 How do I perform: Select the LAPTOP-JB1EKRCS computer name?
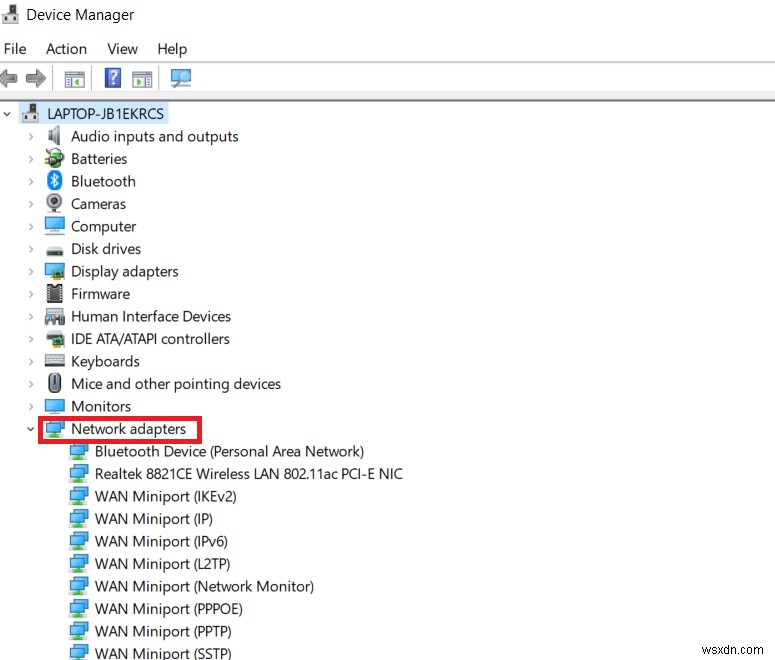click(x=105, y=114)
